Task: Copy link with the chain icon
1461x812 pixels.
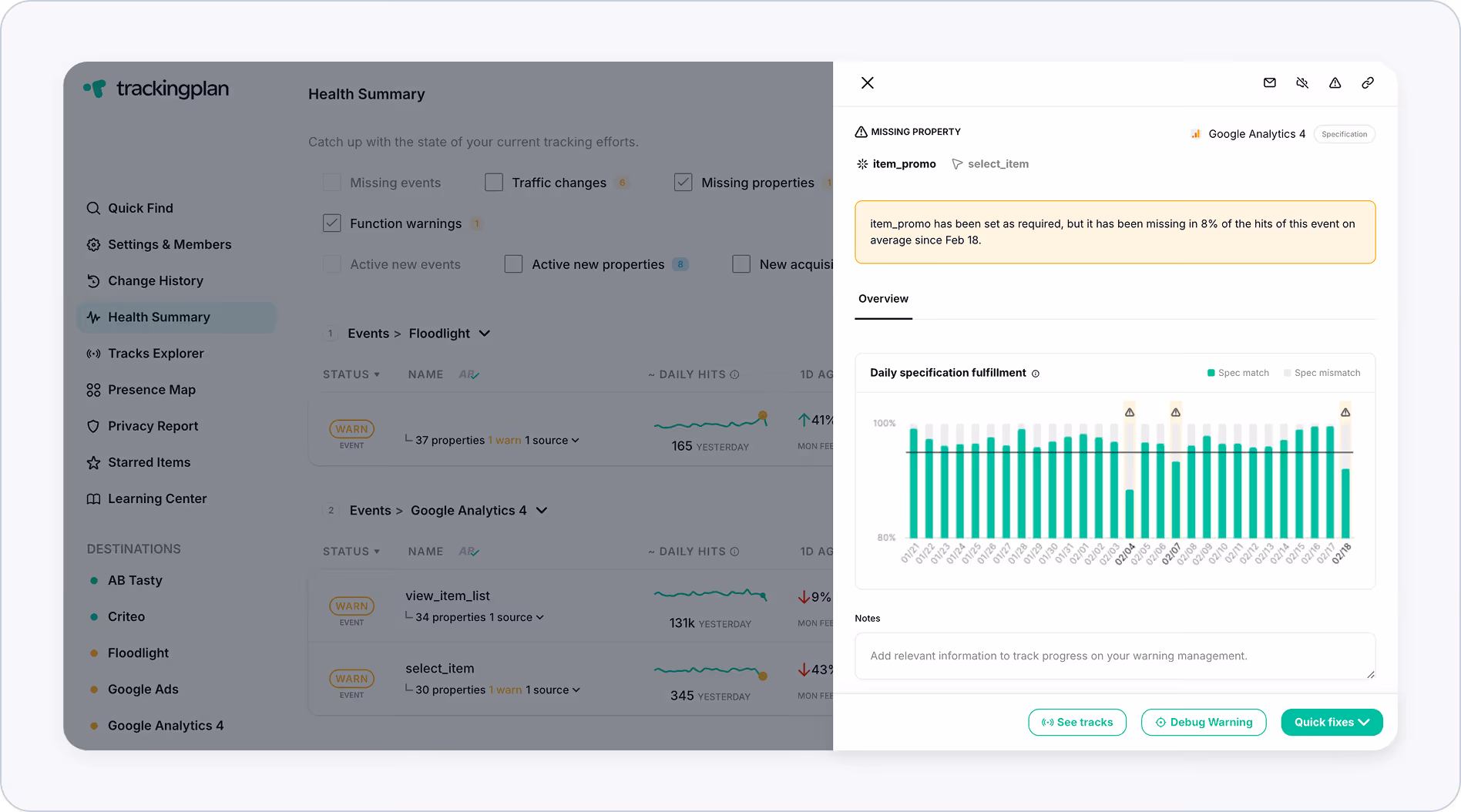Action: (1368, 82)
